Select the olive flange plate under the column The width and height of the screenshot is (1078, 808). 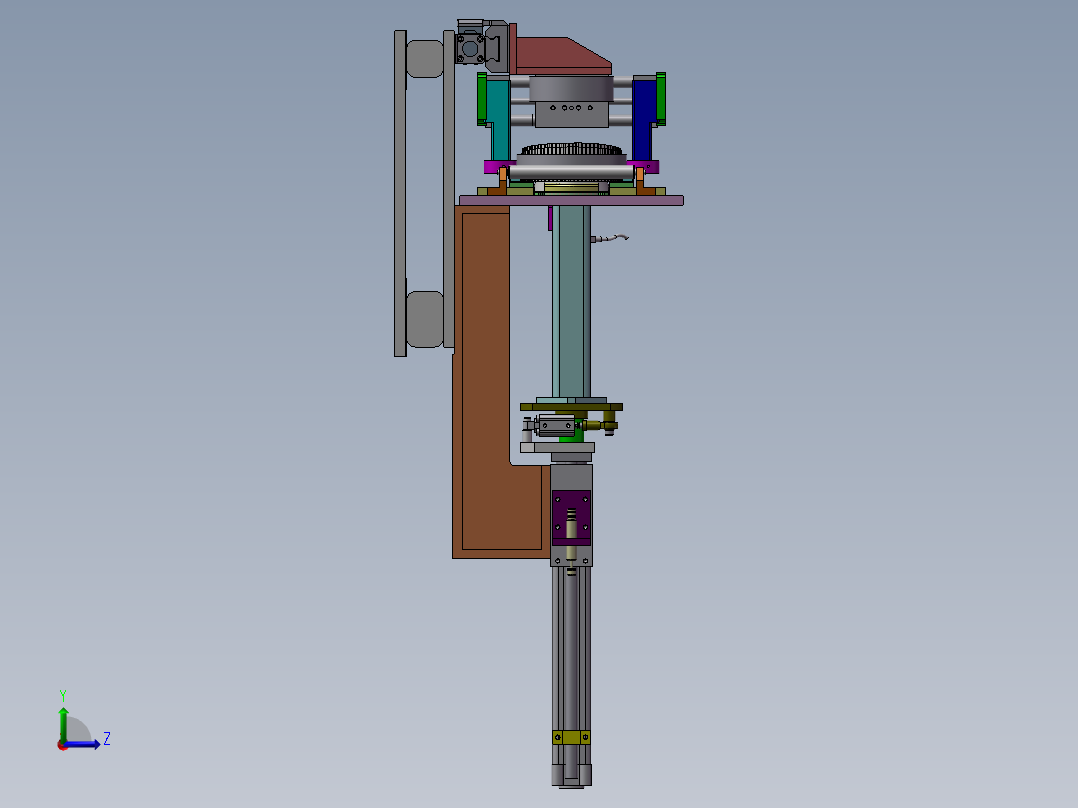(x=571, y=407)
